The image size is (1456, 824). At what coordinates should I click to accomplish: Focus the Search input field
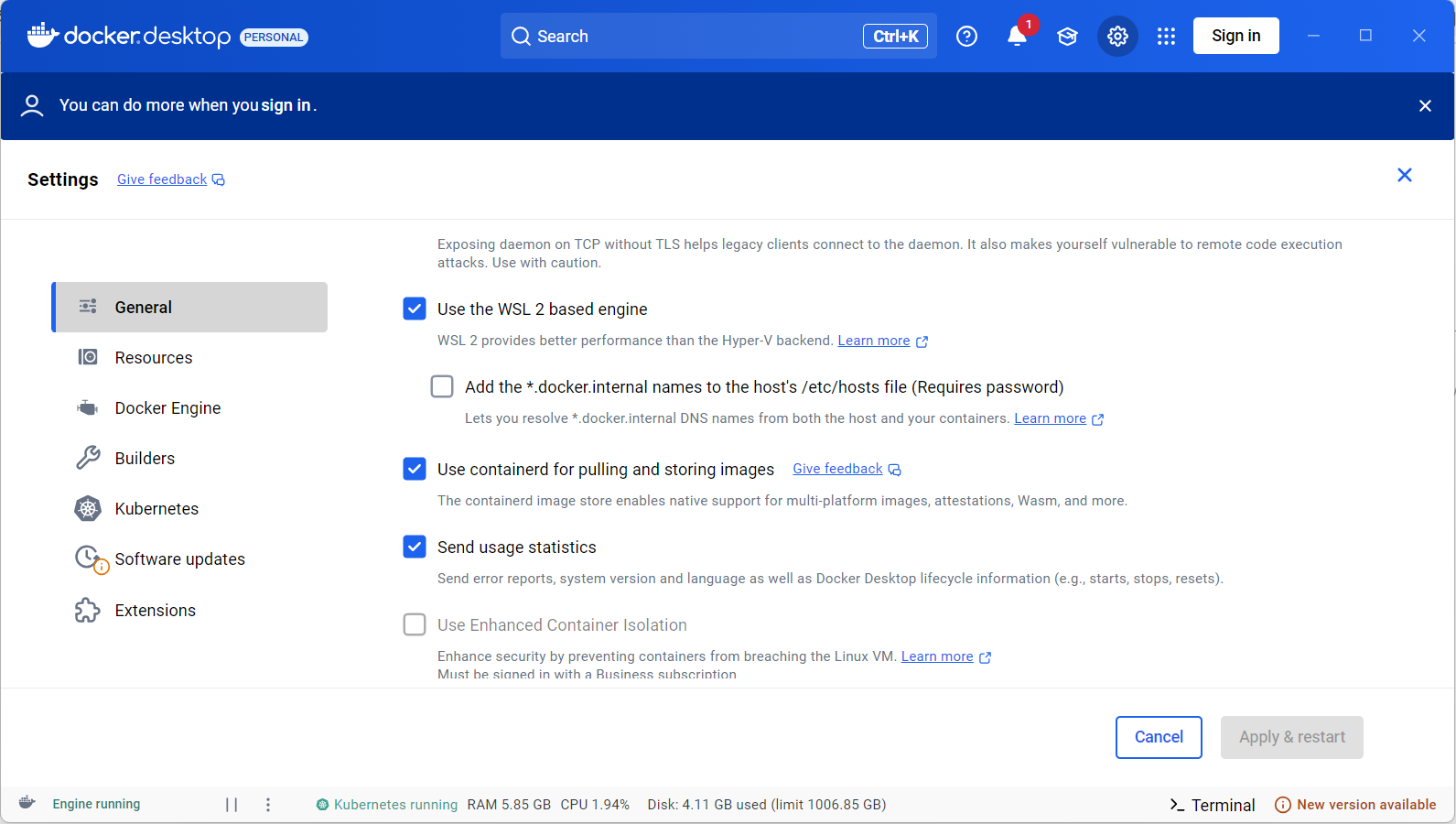(718, 36)
